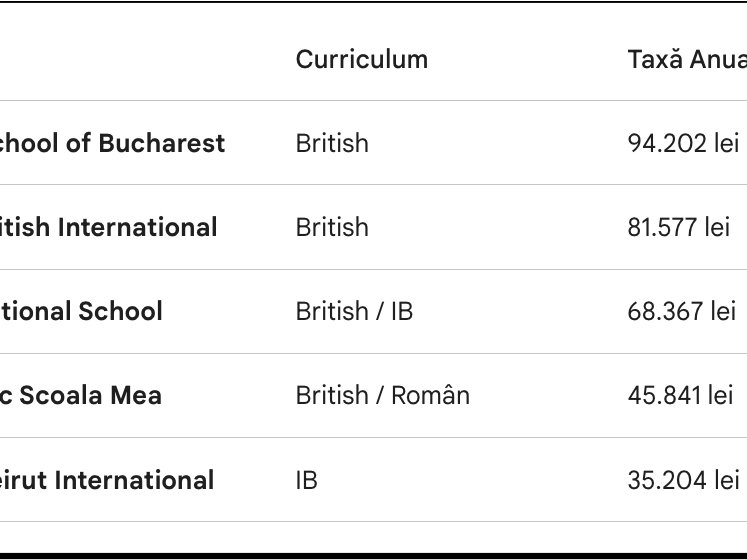Click British curriculum in British International row
The height and width of the screenshot is (560, 747).
[332, 227]
